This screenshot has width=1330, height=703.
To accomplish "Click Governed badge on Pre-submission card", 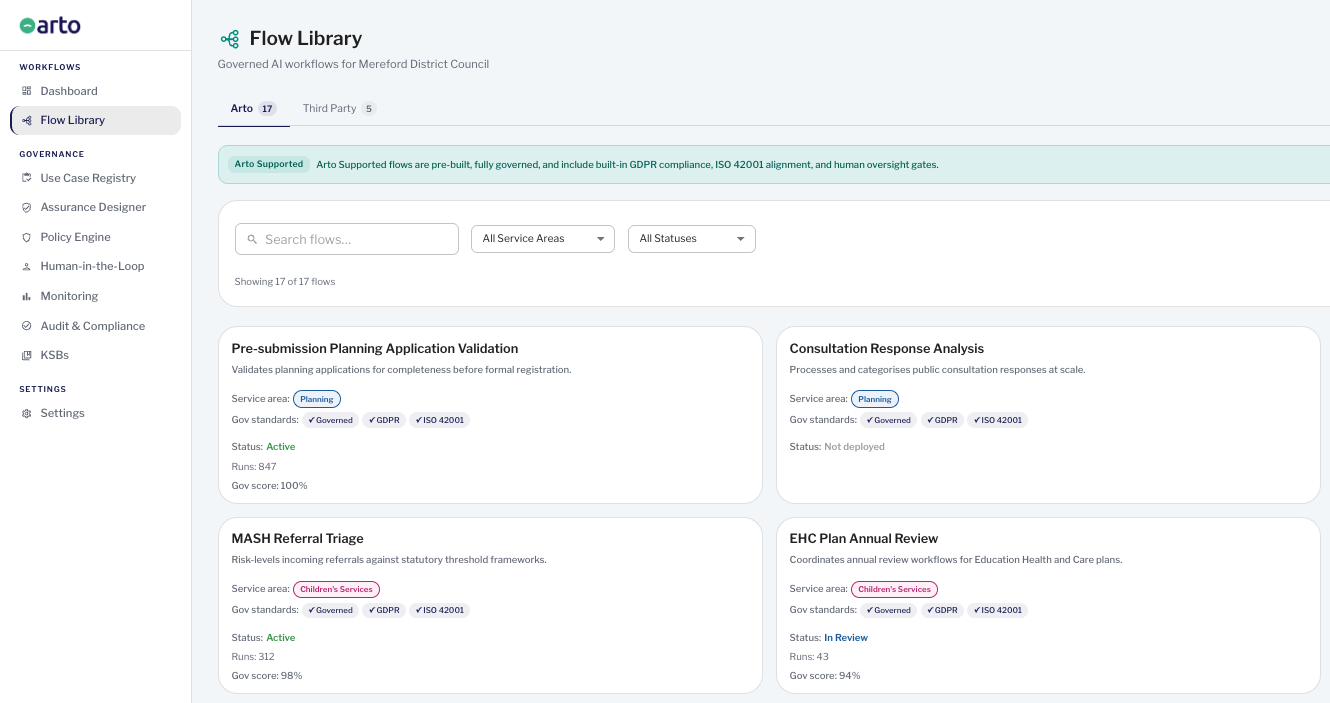I will [330, 420].
